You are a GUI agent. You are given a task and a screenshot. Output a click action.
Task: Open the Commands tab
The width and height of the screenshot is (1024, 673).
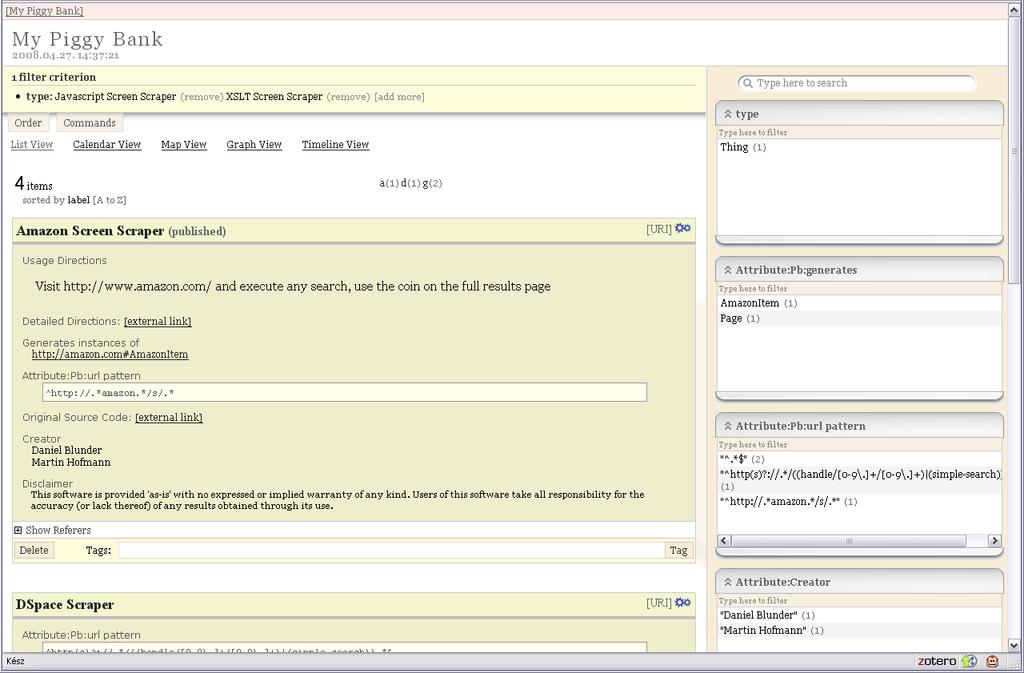(x=89, y=123)
